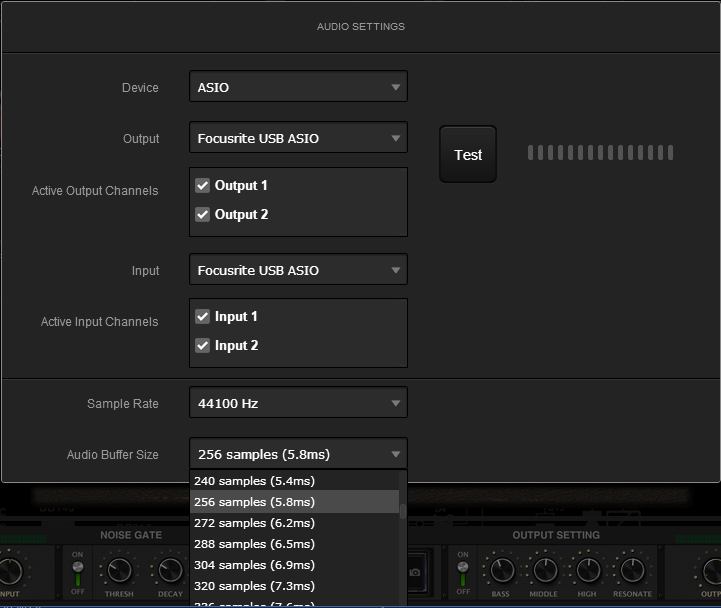Open the Input device dropdown

coord(298,270)
